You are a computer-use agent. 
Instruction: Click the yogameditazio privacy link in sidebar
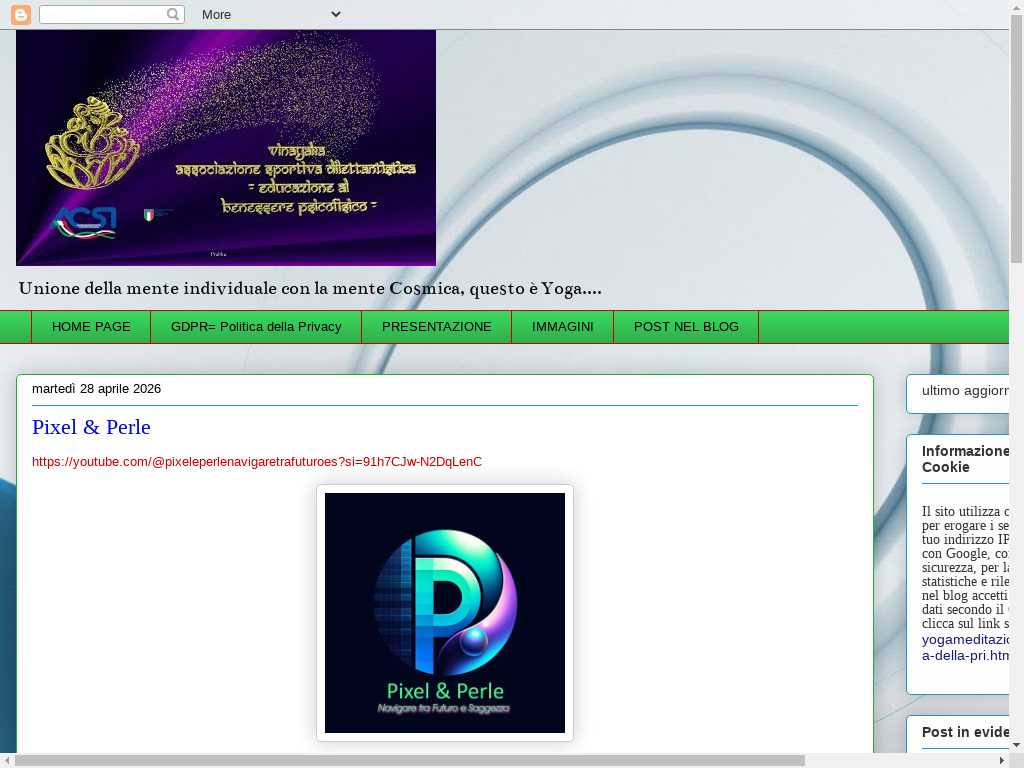(965, 647)
